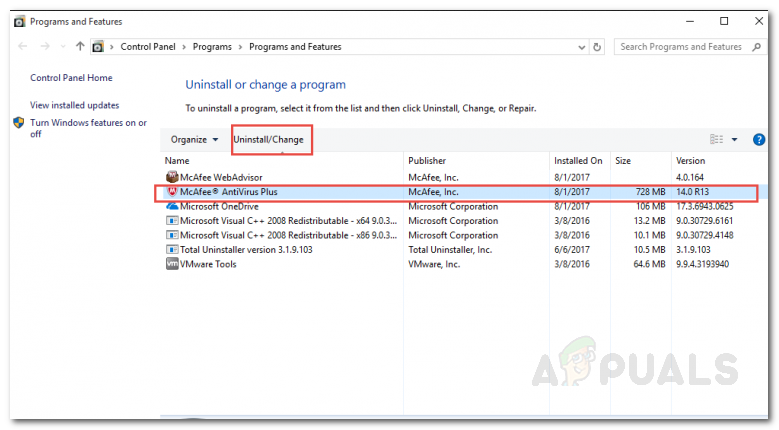Select Total Uninstaller version 3.1.9.103 entry
The height and width of the screenshot is (430, 779).
point(464,249)
